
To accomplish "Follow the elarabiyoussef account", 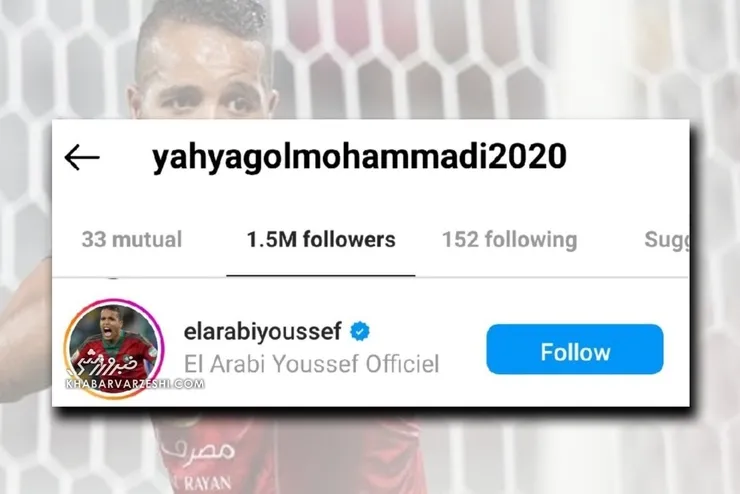I will (575, 349).
